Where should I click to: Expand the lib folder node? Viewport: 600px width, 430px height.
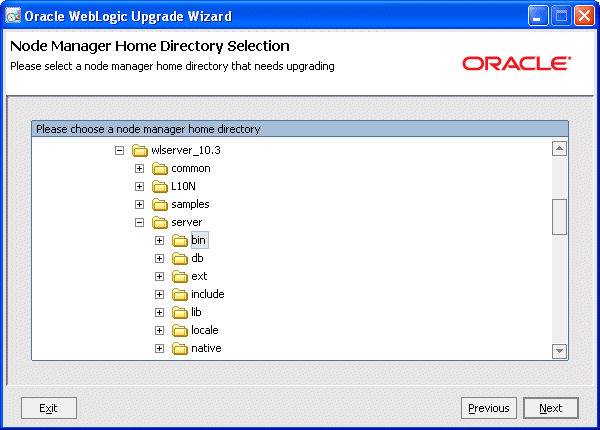[159, 312]
